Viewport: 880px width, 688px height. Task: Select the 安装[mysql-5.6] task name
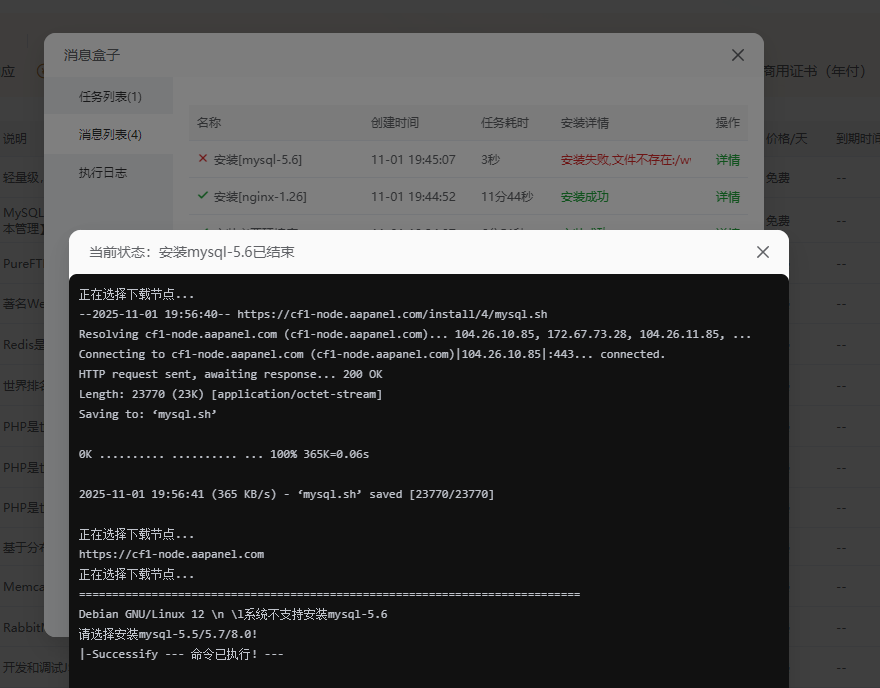coord(258,160)
